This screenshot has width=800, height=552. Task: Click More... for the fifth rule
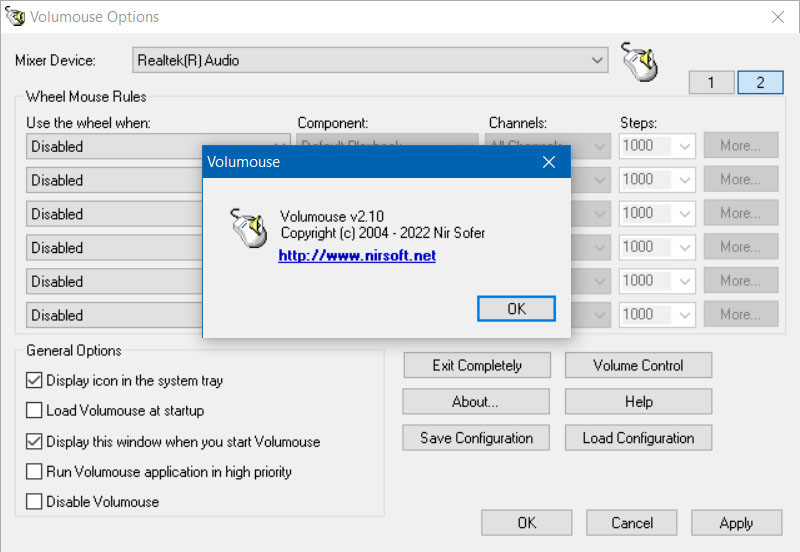(x=741, y=280)
